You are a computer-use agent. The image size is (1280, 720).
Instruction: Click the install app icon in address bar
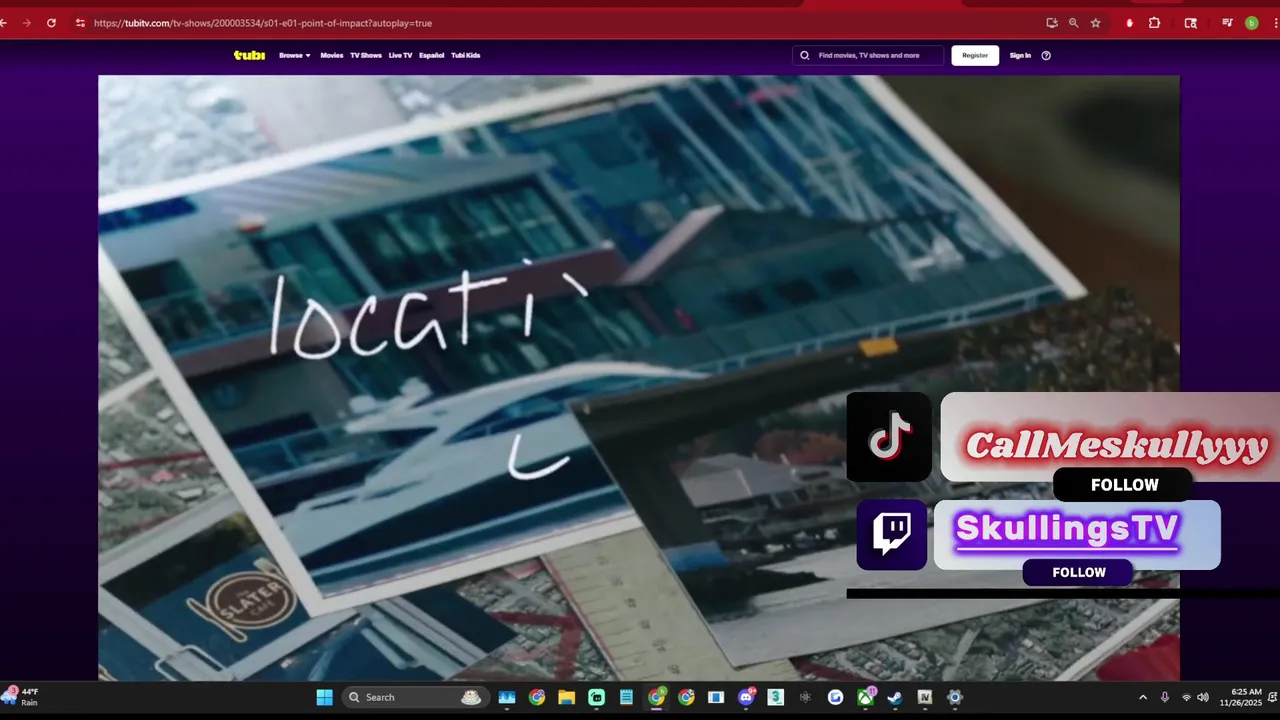[x=1052, y=22]
